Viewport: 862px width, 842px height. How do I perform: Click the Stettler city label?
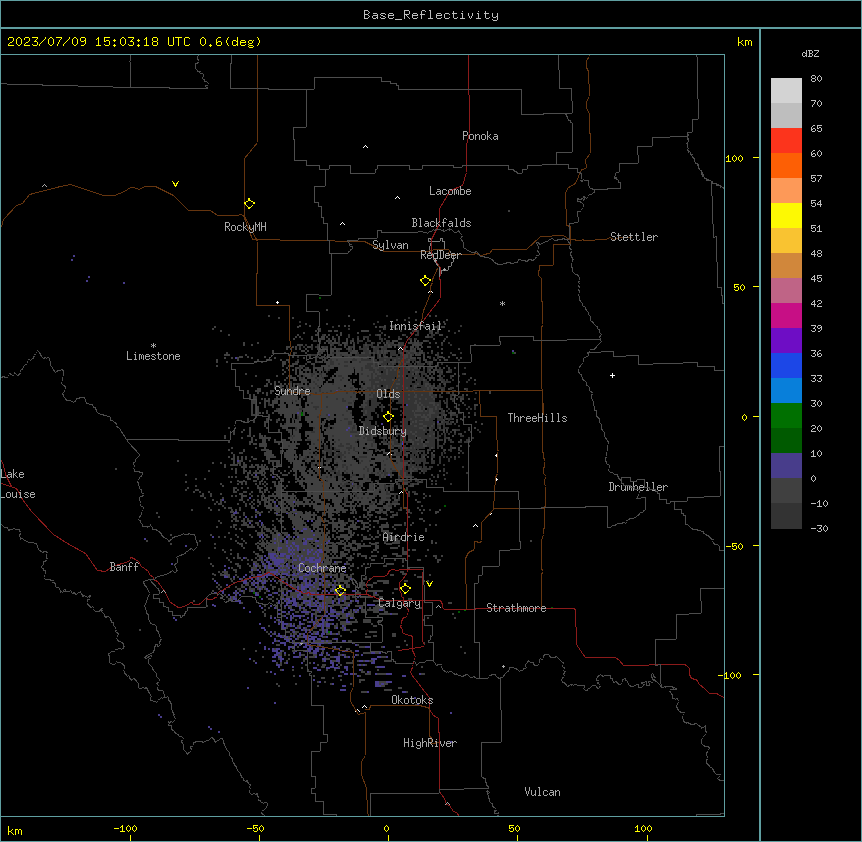[x=634, y=237]
